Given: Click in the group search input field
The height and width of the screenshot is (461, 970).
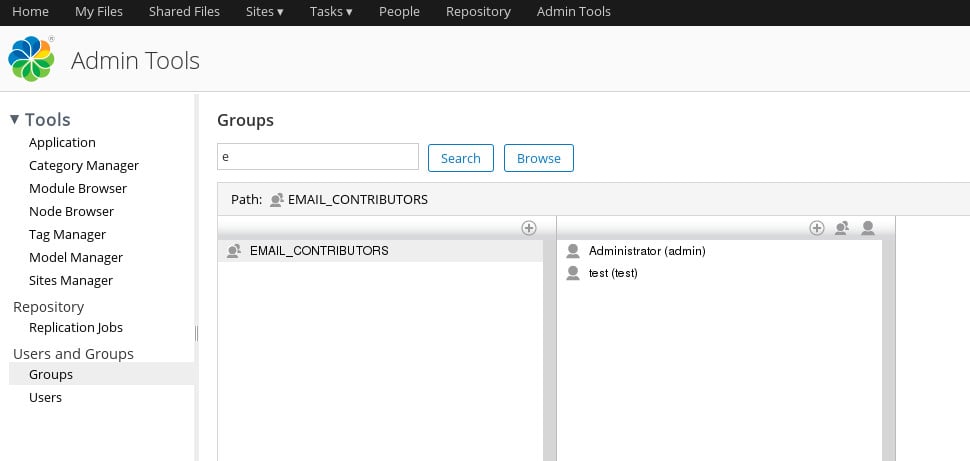Looking at the screenshot, I should point(318,157).
